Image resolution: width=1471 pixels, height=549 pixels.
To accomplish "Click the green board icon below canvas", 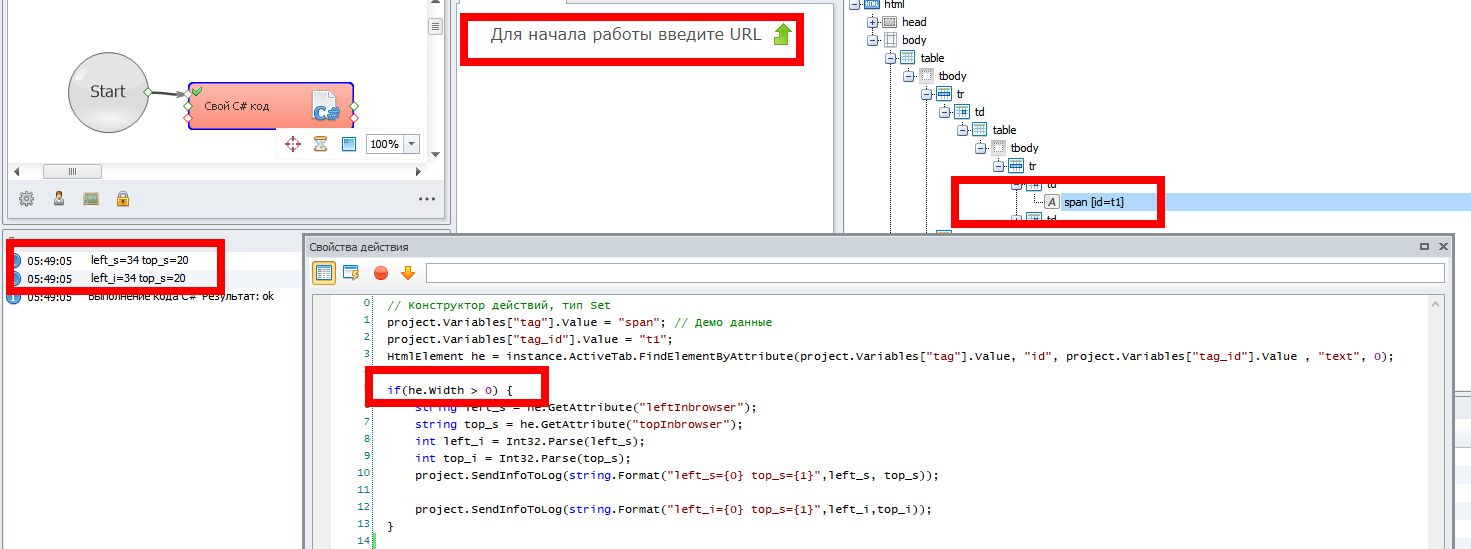I will coord(91,198).
